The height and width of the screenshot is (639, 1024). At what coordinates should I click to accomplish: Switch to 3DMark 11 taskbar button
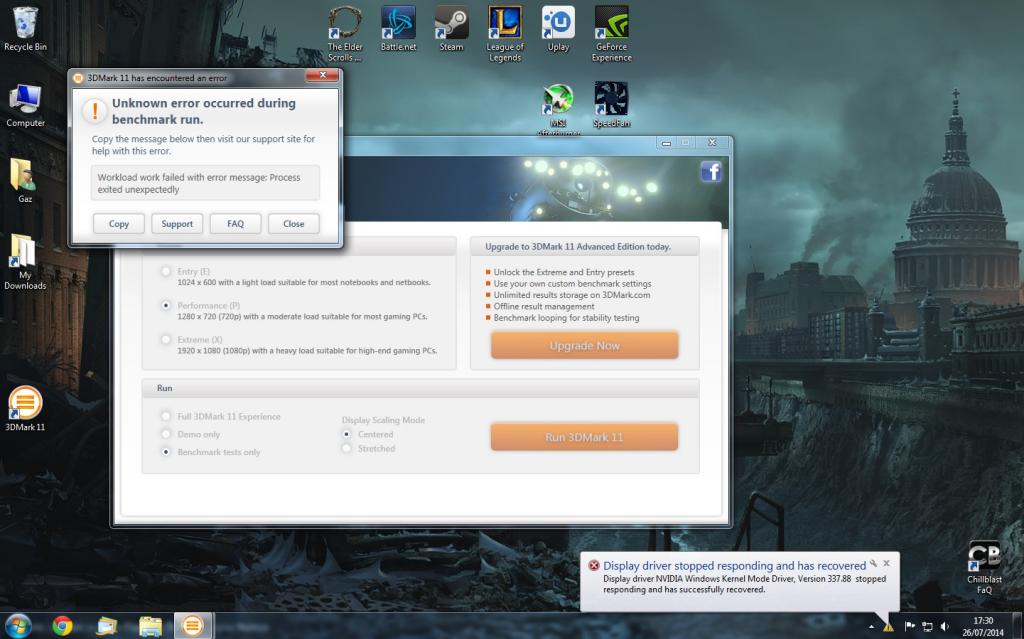193,626
